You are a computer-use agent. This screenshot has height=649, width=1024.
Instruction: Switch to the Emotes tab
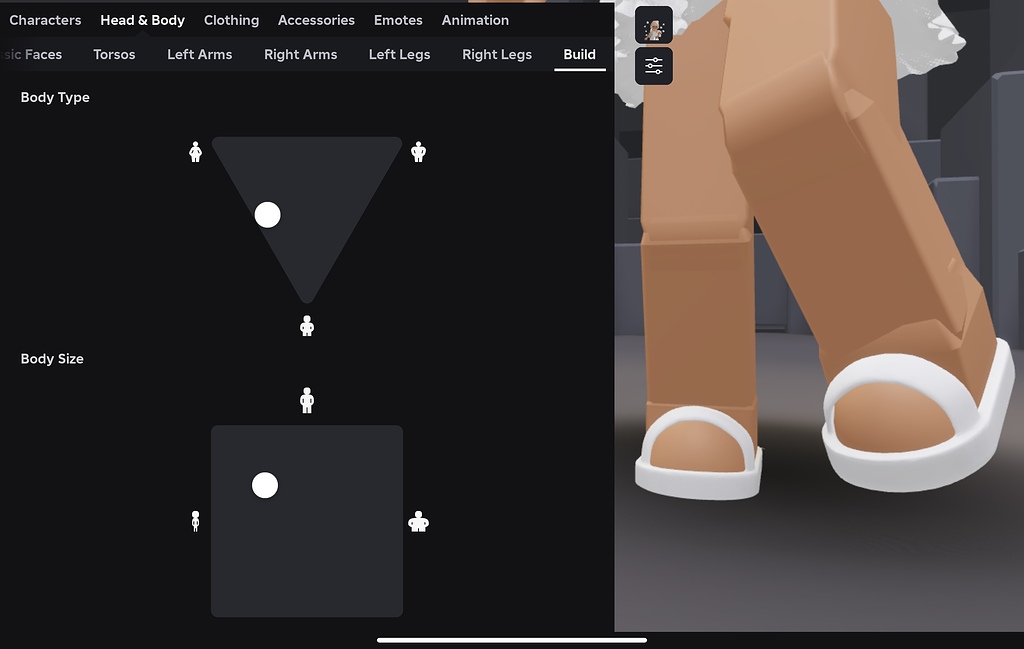coord(397,19)
